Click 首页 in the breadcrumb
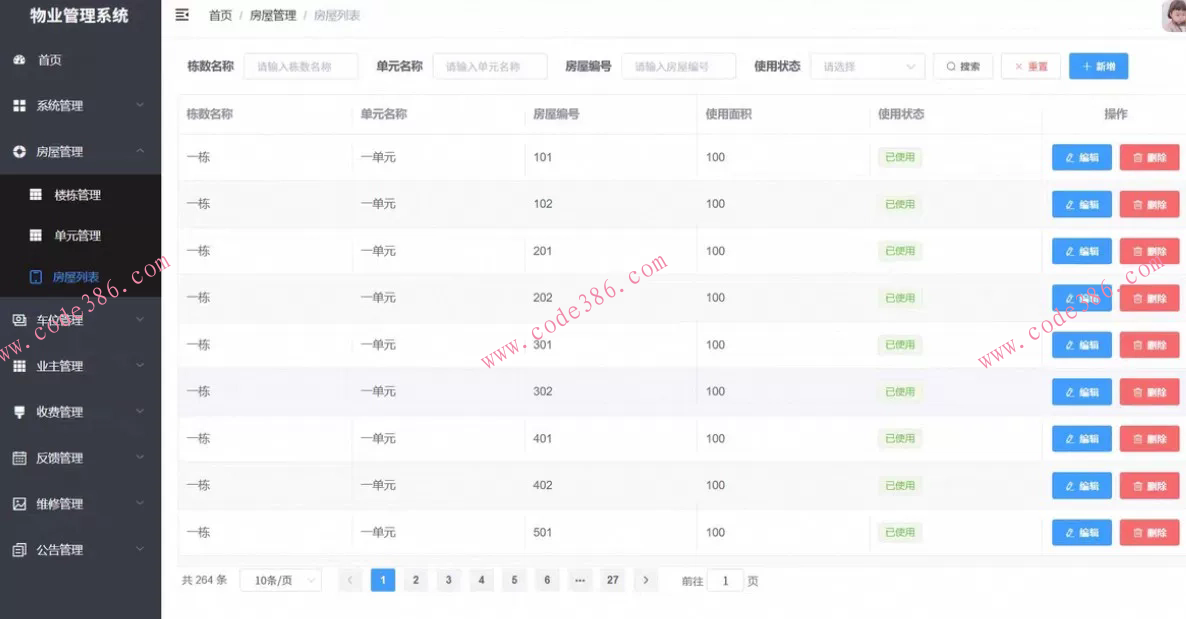This screenshot has height=619, width=1186. click(x=219, y=15)
